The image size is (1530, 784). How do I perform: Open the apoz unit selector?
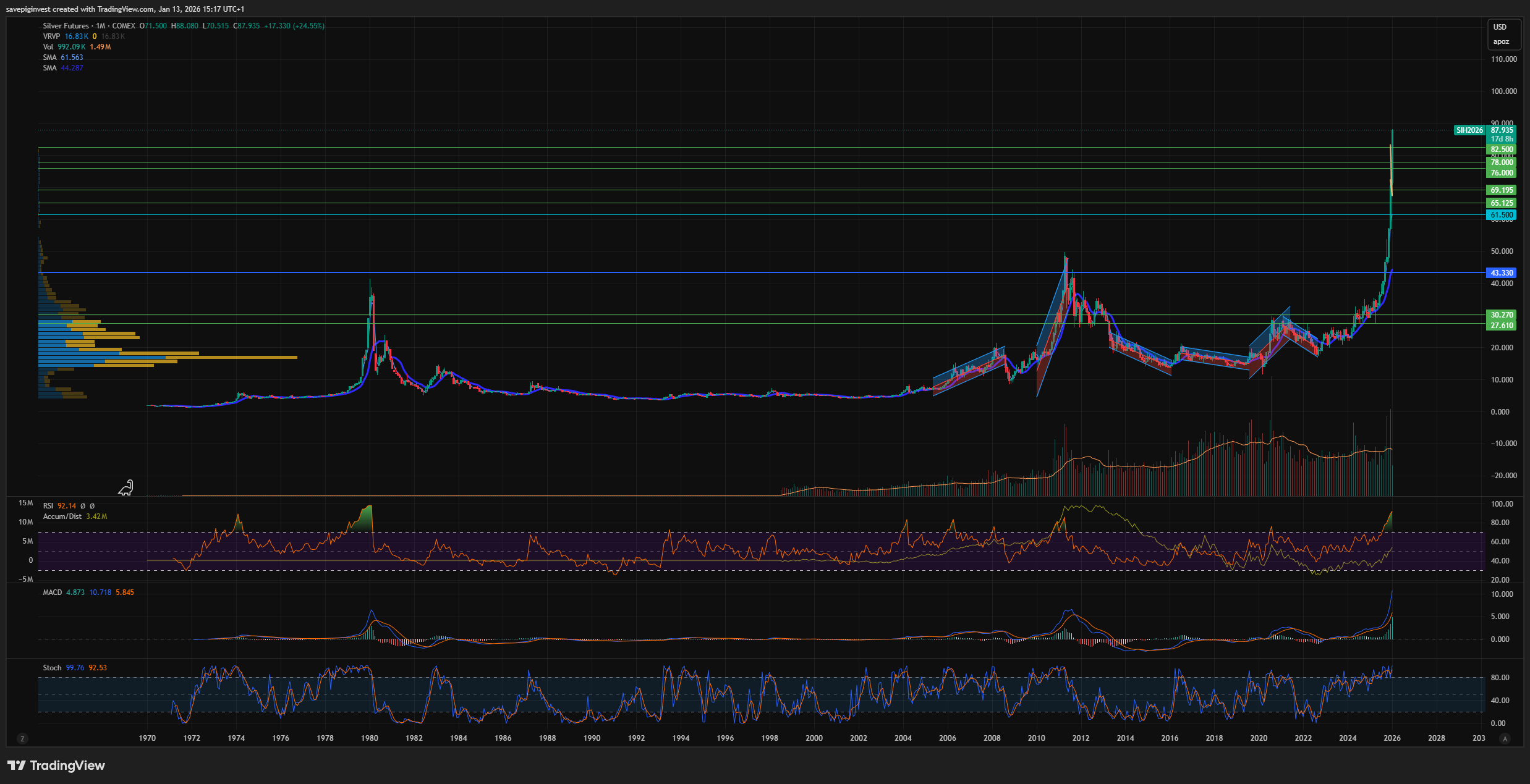pos(1501,42)
